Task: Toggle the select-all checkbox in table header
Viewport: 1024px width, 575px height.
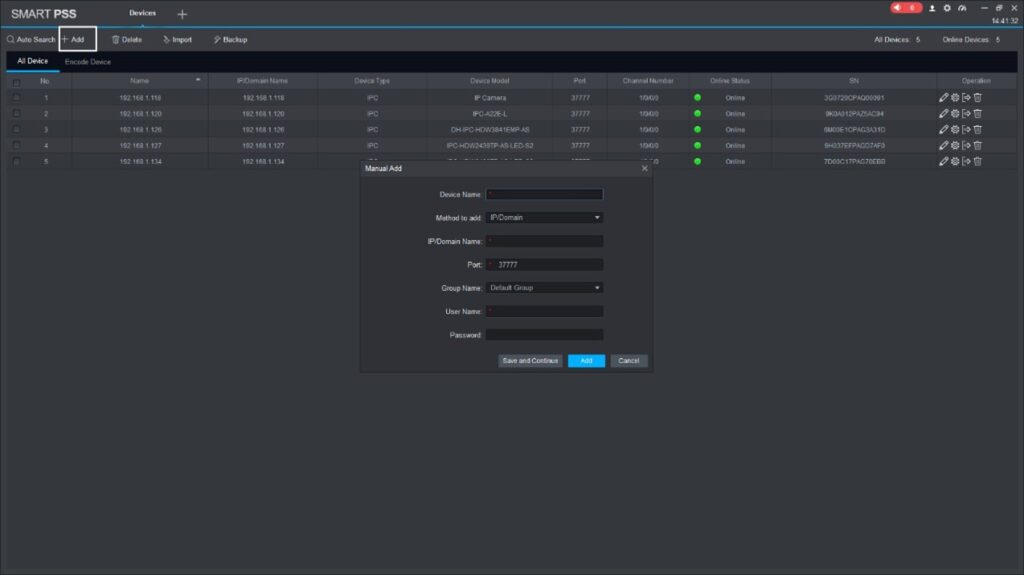Action: pyautogui.click(x=16, y=82)
